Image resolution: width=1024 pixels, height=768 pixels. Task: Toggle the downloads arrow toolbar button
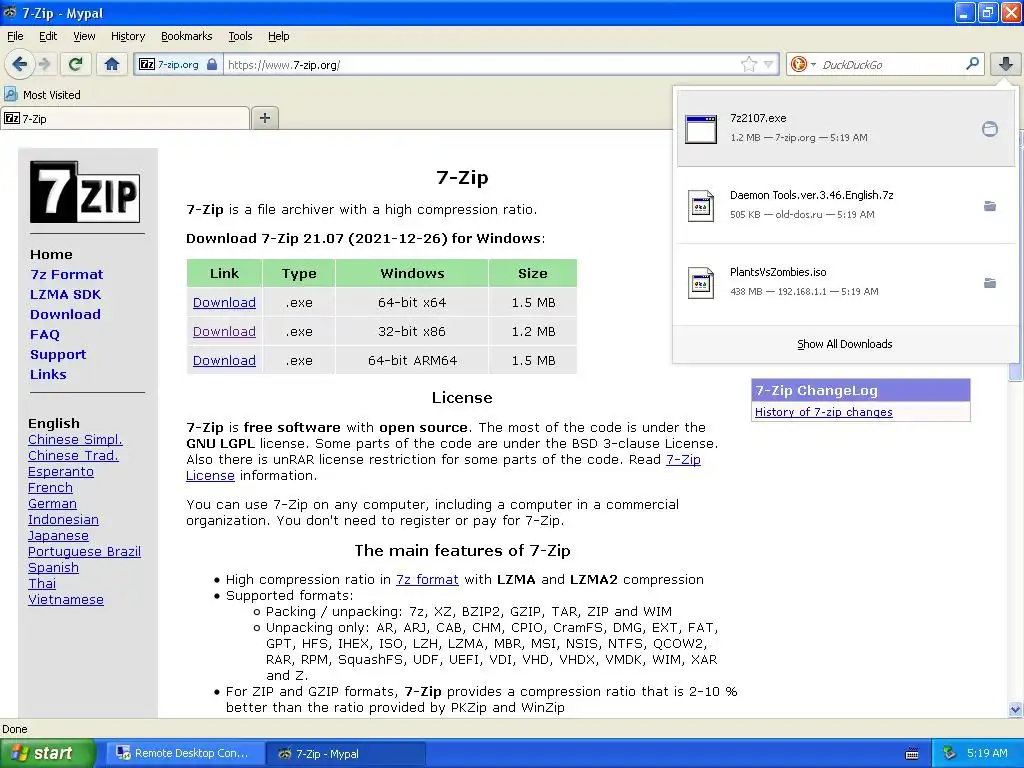[x=1006, y=64]
